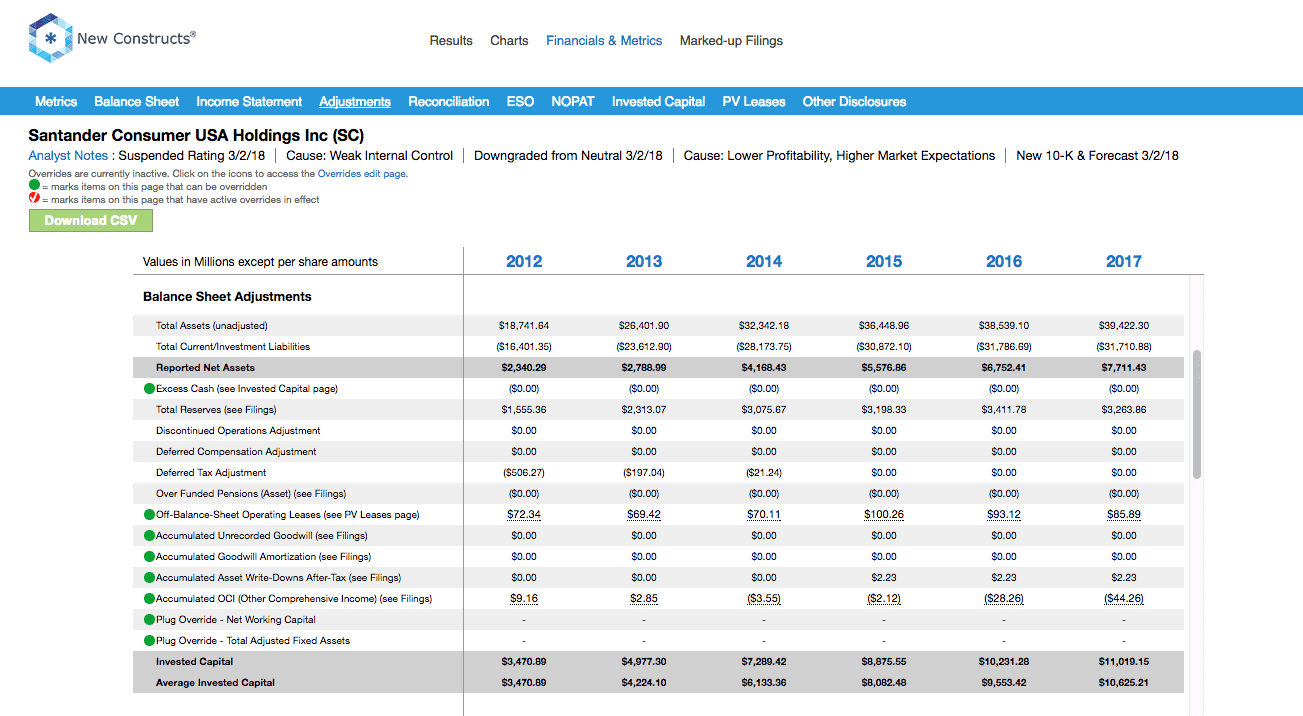Open the Analyst Notes link
The width and height of the screenshot is (1303, 716).
click(x=68, y=155)
